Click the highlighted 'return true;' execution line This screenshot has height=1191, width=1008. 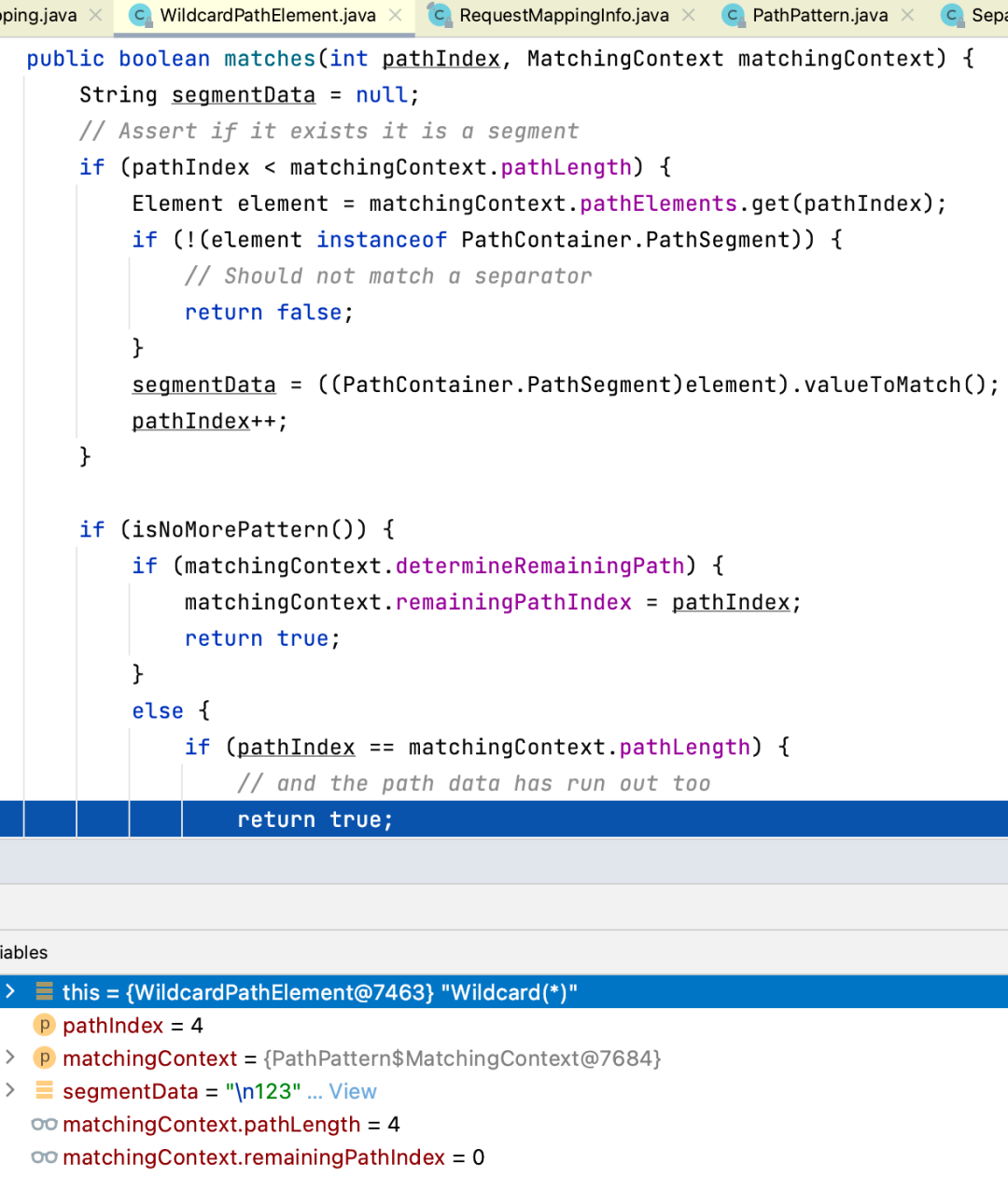coord(315,820)
